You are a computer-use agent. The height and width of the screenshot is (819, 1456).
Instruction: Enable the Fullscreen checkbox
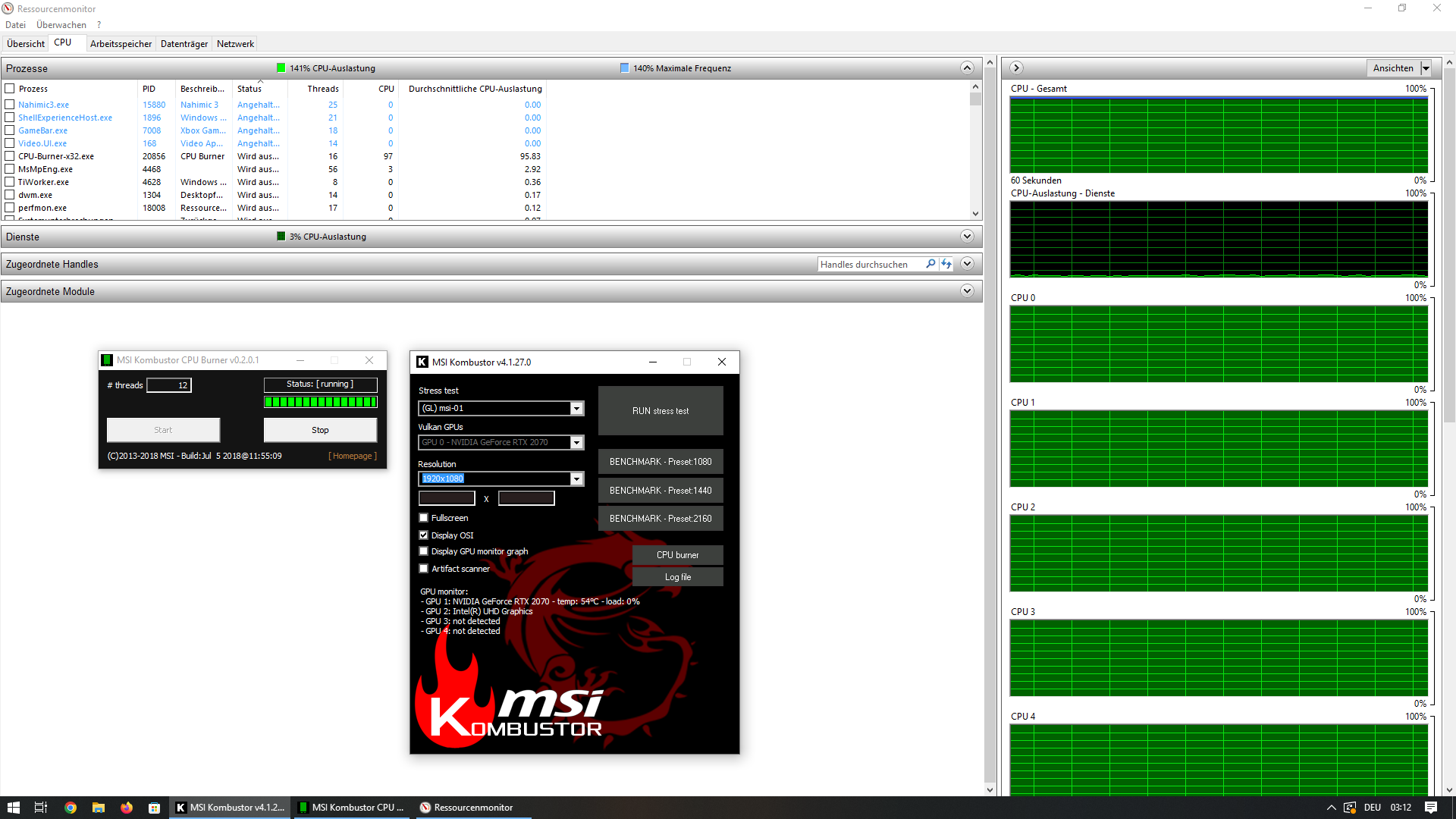[424, 518]
